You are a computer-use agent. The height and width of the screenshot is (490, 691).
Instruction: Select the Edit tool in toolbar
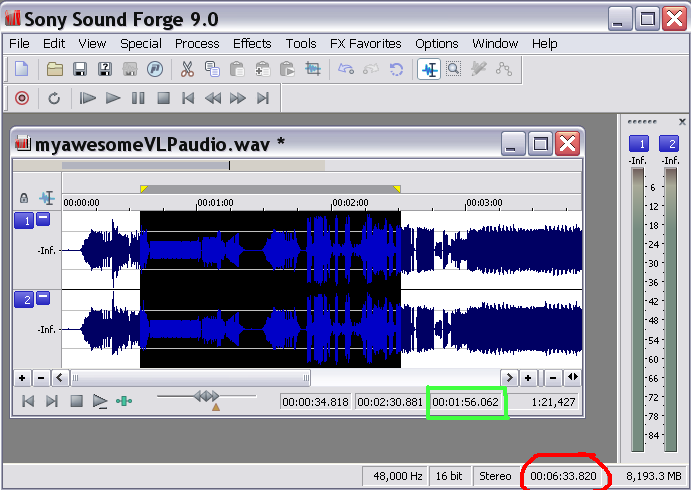click(429, 69)
